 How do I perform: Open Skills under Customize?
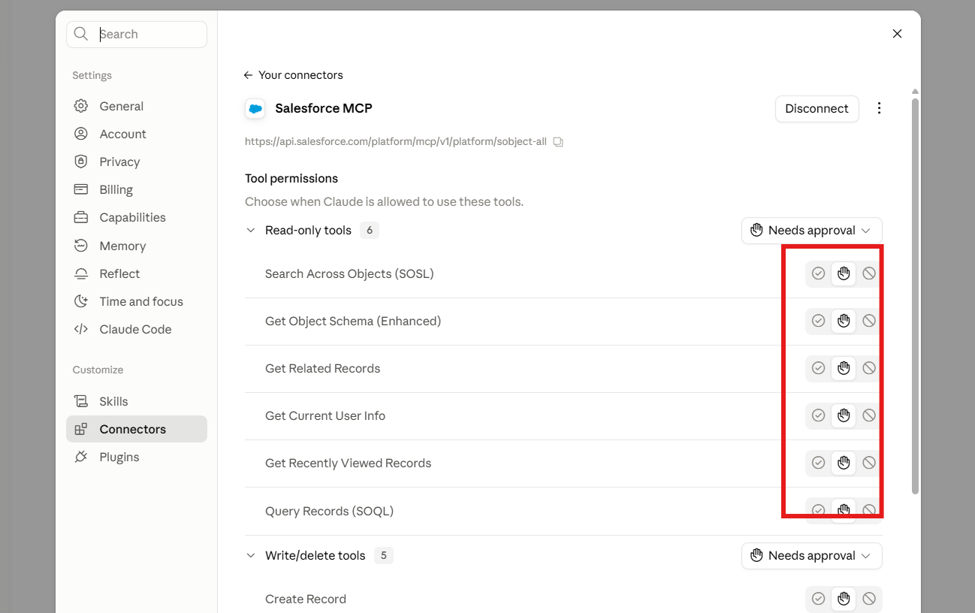click(x=136, y=402)
